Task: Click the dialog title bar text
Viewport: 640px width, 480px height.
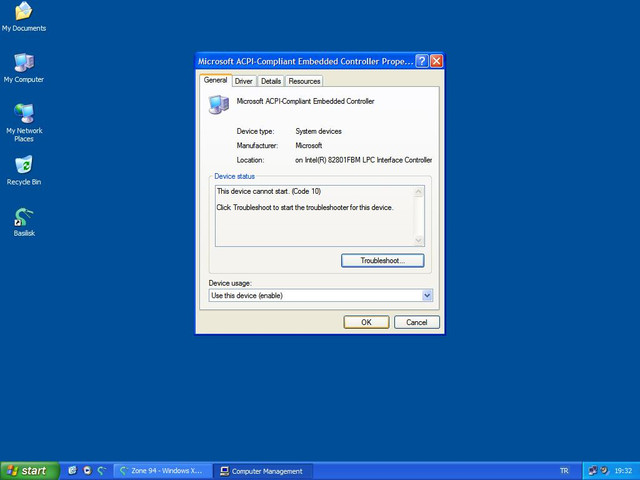Action: [305, 61]
